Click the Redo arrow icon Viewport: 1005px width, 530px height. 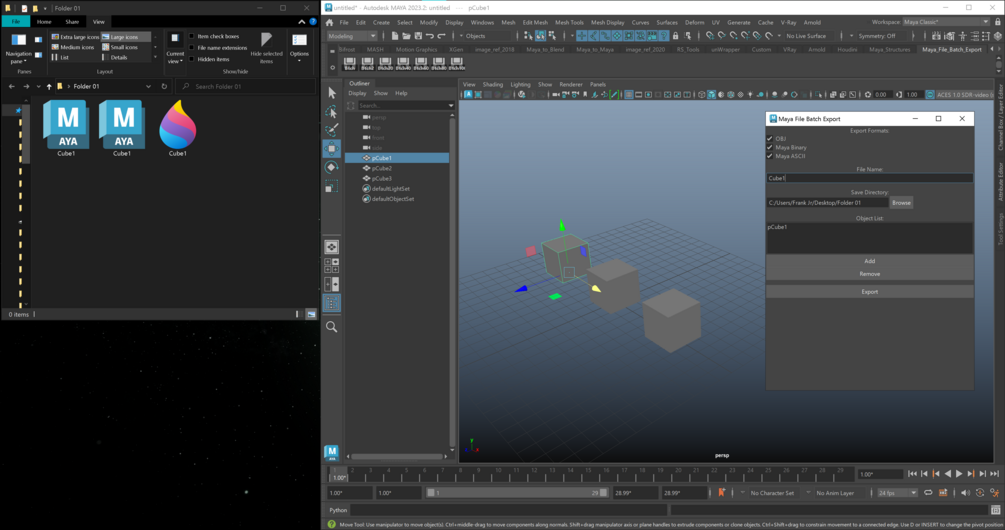pos(441,36)
